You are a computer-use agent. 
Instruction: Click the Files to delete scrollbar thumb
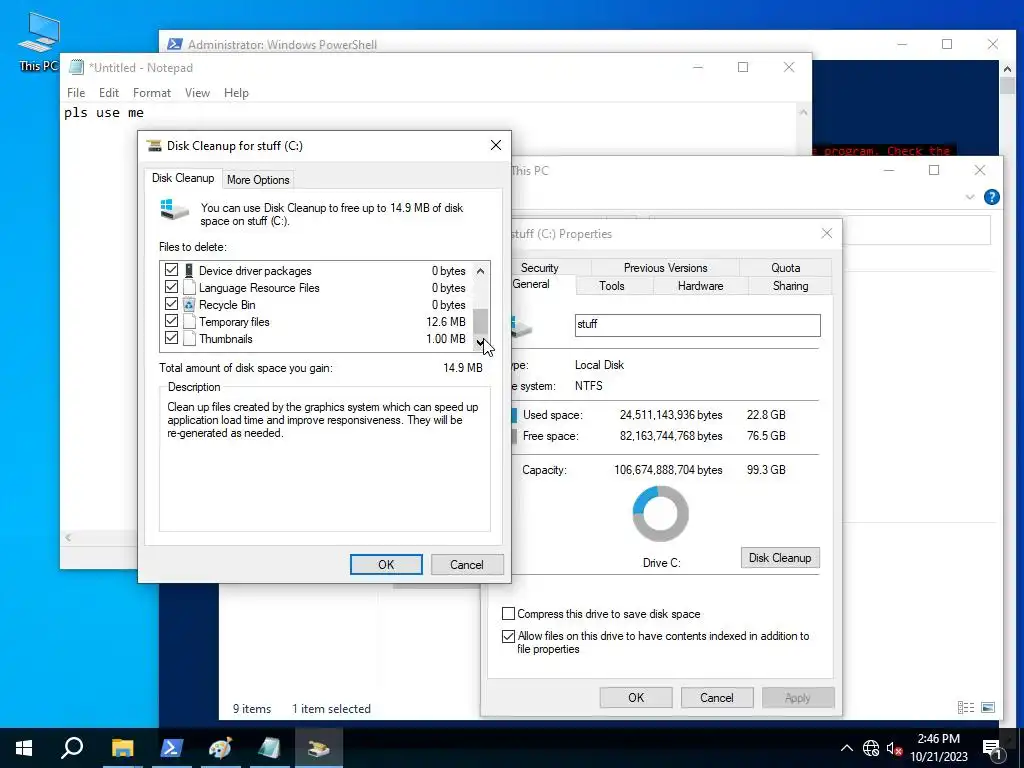pos(481,321)
